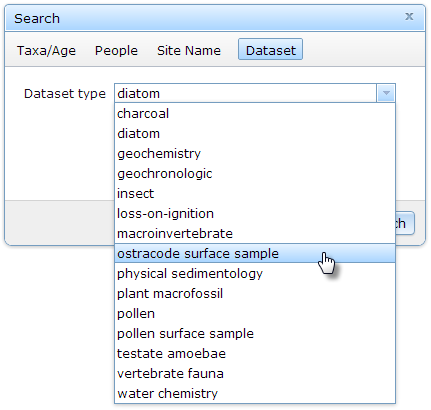Pick the geochemistry dataset type
The width and height of the screenshot is (431, 410).
(255, 153)
